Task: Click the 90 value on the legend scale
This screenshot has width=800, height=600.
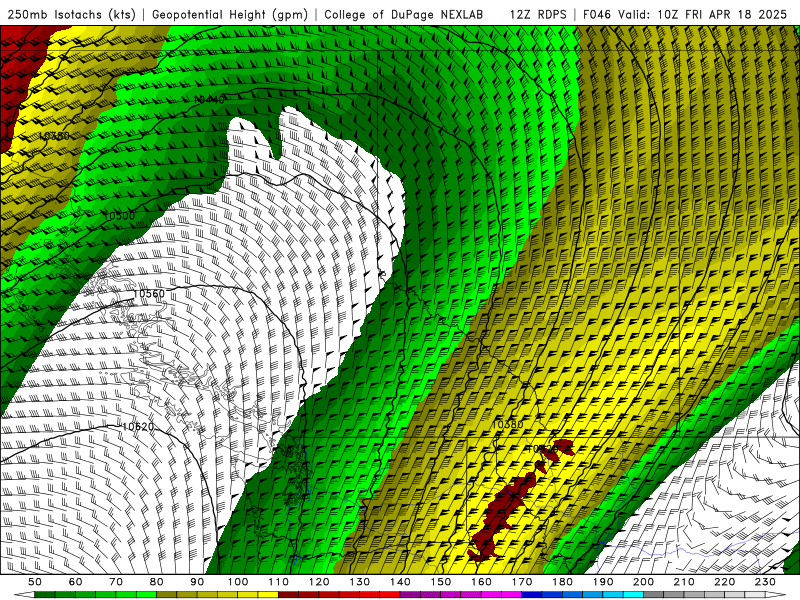Action: [x=197, y=582]
